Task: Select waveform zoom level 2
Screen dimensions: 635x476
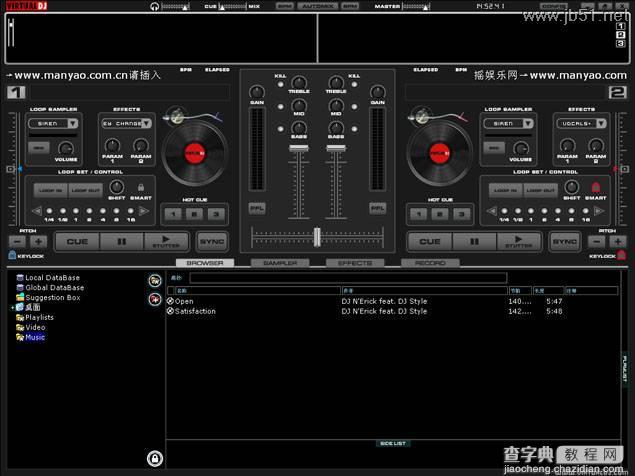Action: tap(620, 35)
